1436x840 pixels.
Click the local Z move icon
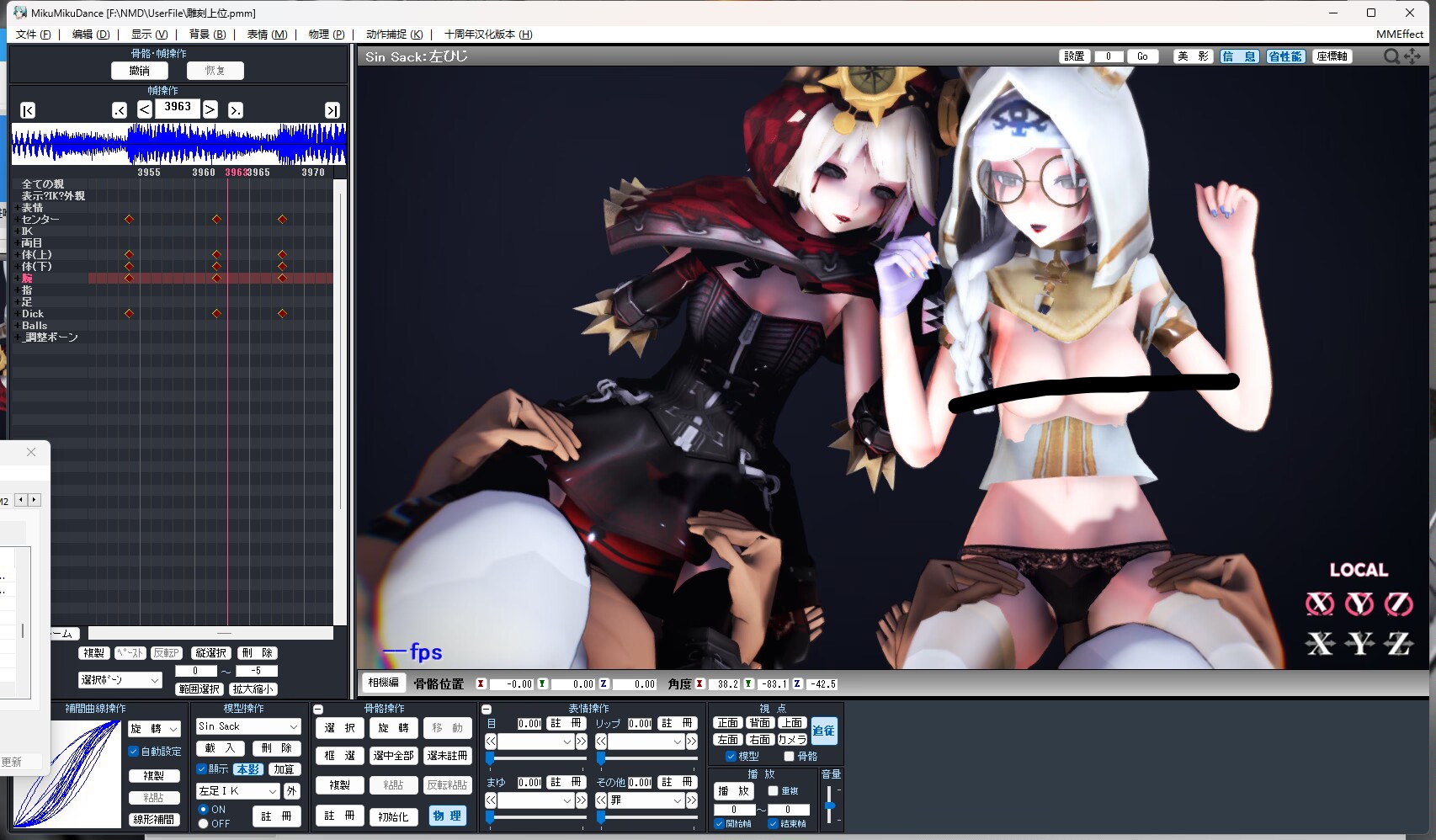(1398, 644)
